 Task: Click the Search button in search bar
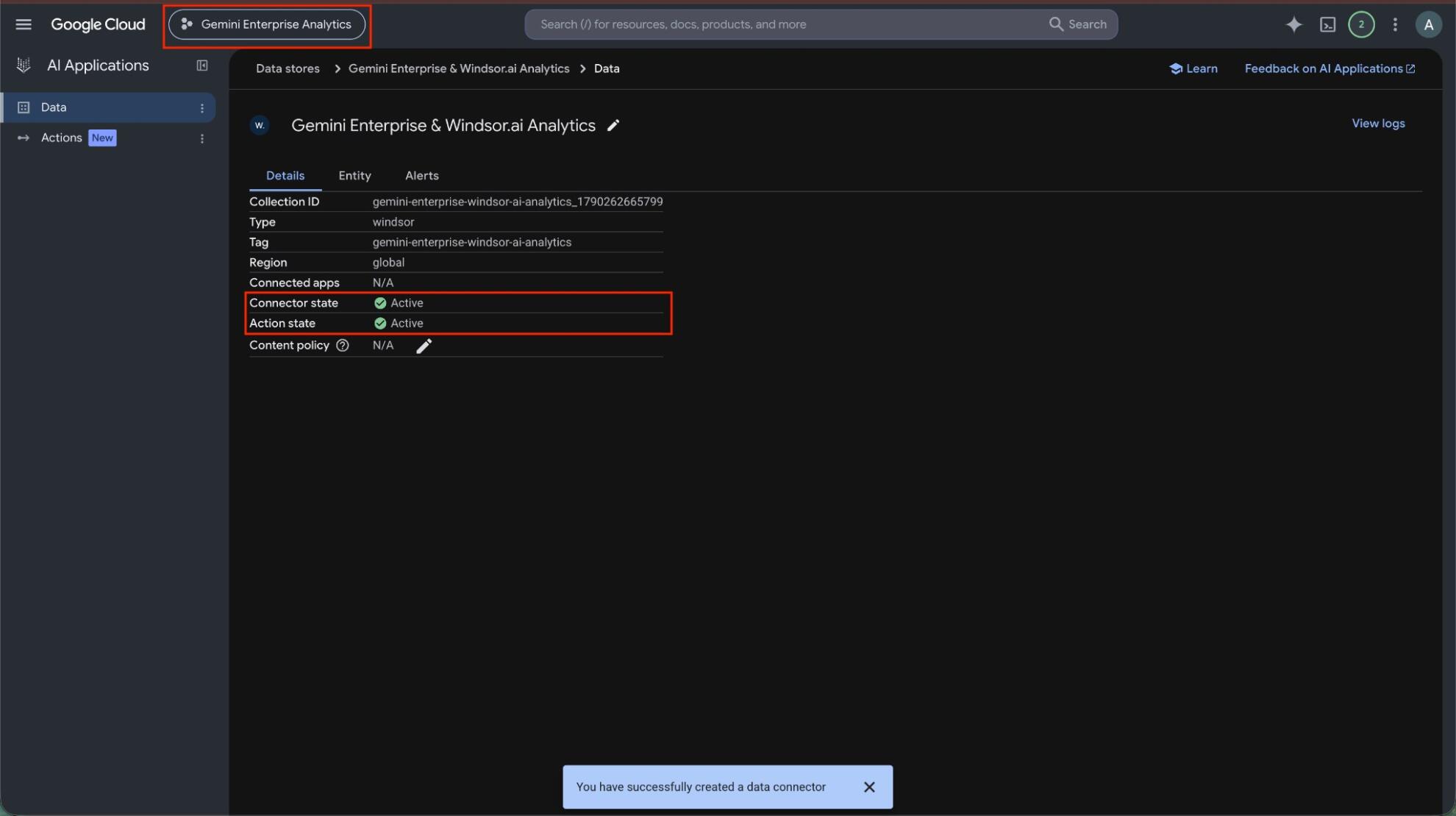(x=1077, y=24)
